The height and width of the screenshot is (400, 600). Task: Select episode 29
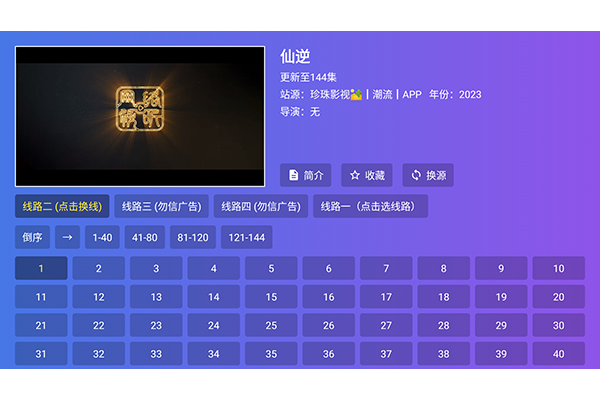pos(501,325)
